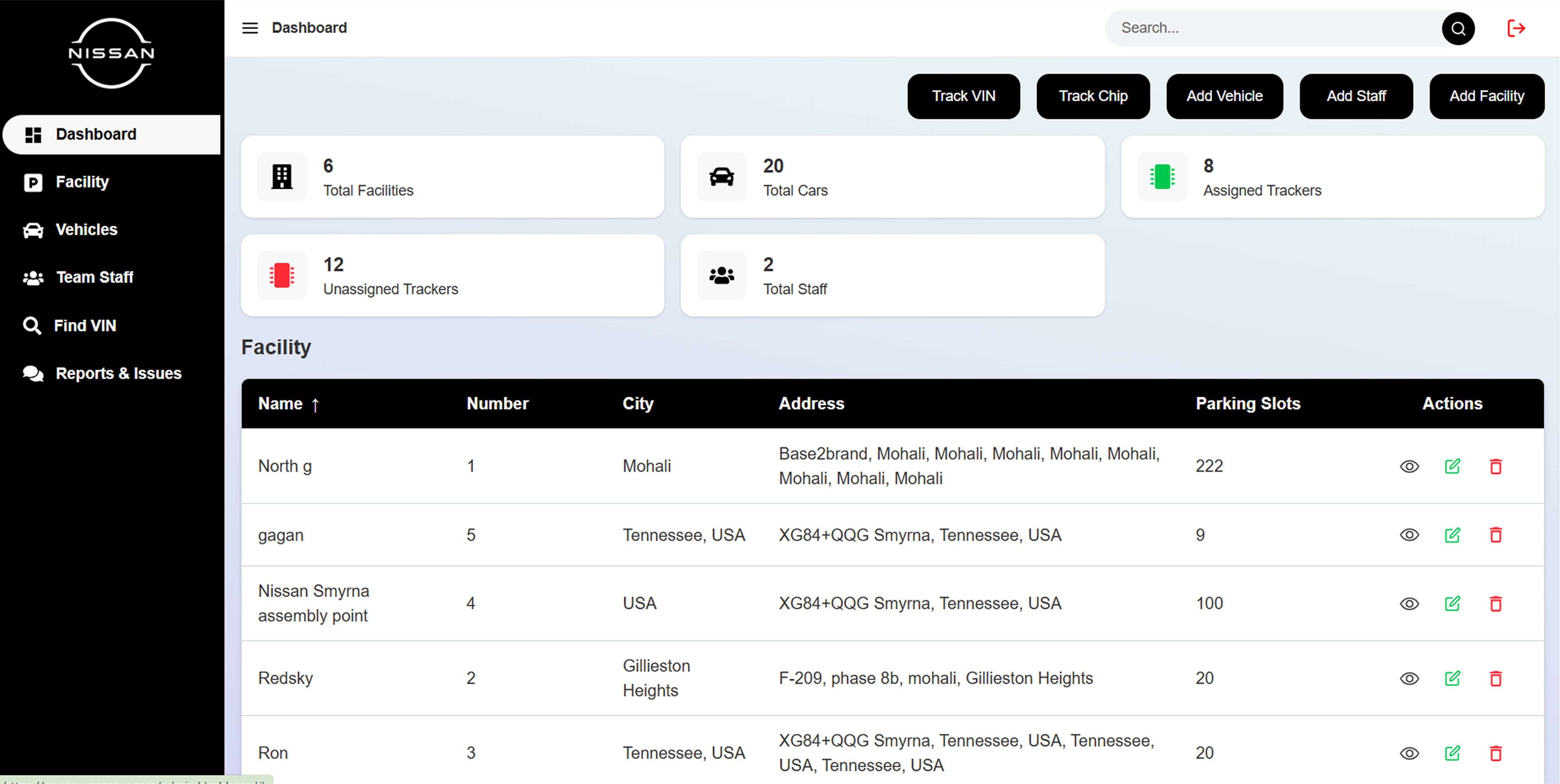The width and height of the screenshot is (1560, 784).
Task: Edit the Ron facility row
Action: (x=1452, y=753)
